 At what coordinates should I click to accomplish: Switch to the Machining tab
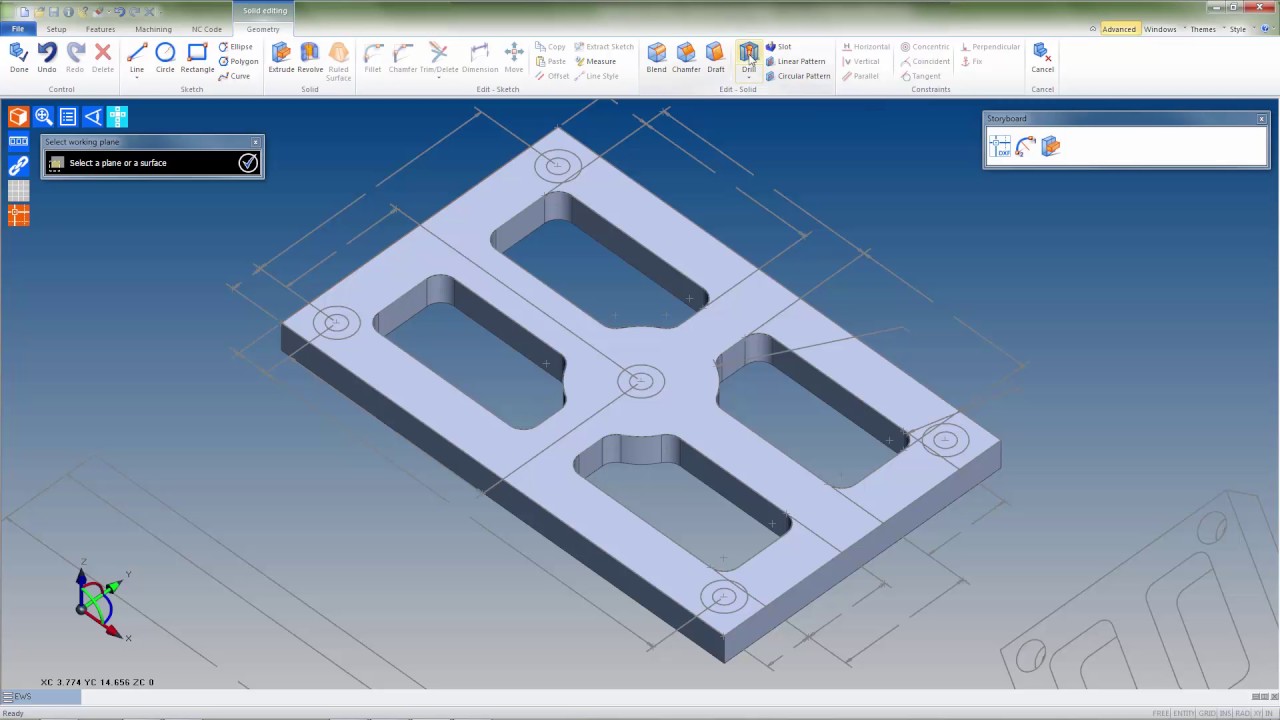[x=153, y=29]
